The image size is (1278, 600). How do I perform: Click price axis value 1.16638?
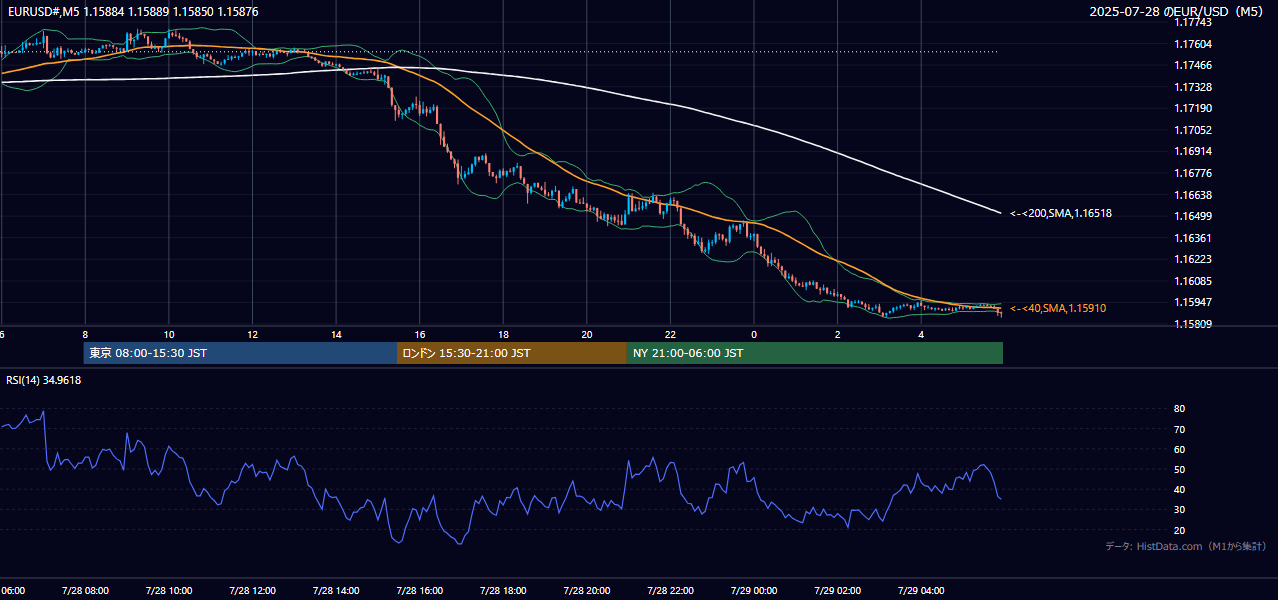click(x=1193, y=195)
